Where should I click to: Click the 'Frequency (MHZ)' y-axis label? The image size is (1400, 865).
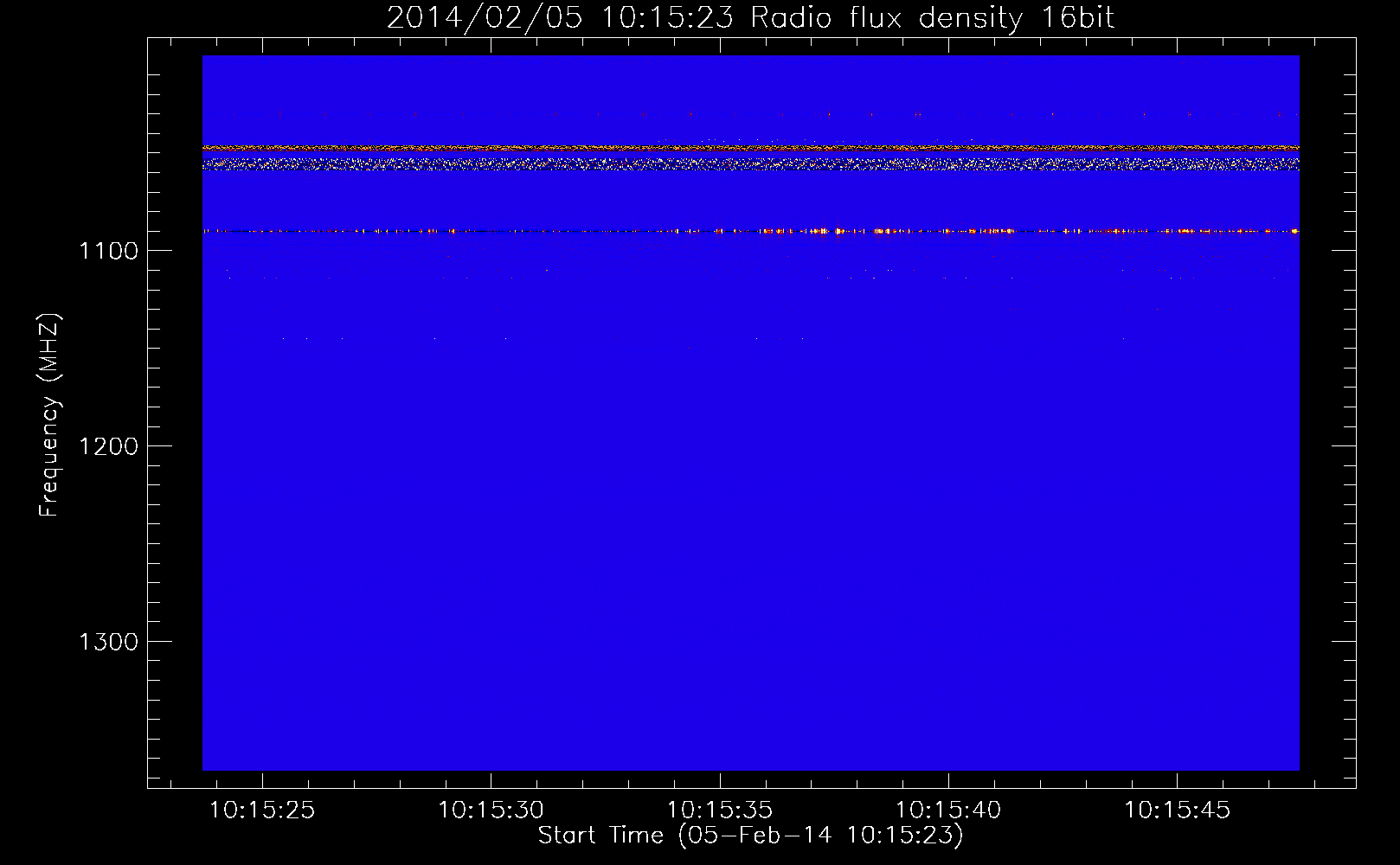[49, 415]
